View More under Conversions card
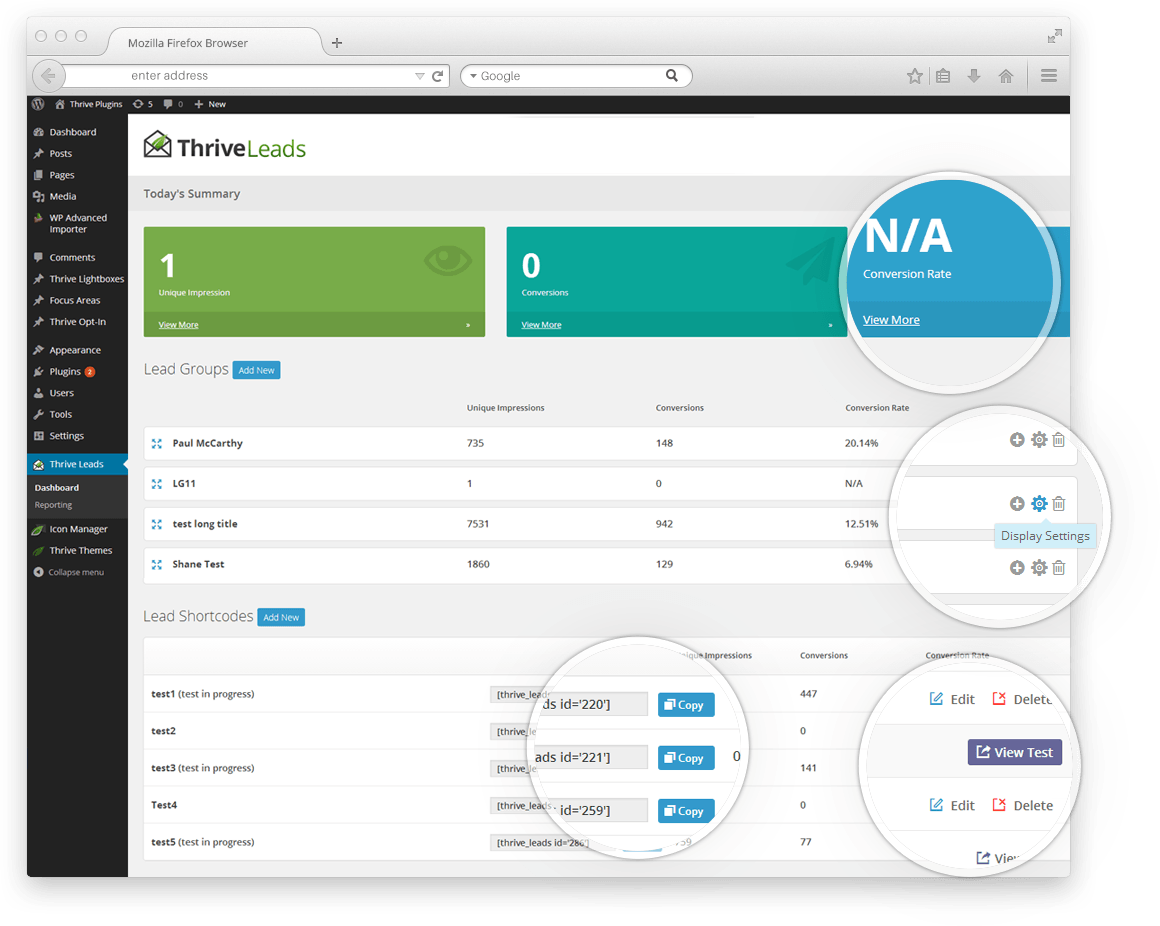The width and height of the screenshot is (1160, 926). (542, 325)
